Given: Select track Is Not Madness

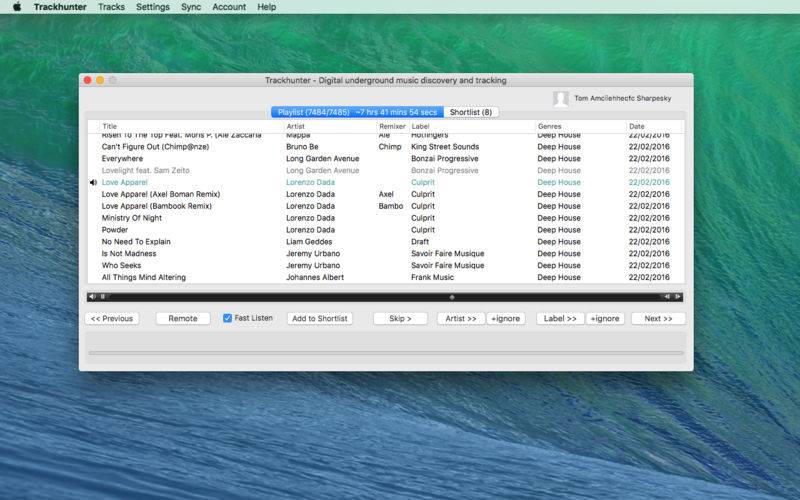Looking at the screenshot, I should coord(129,254).
